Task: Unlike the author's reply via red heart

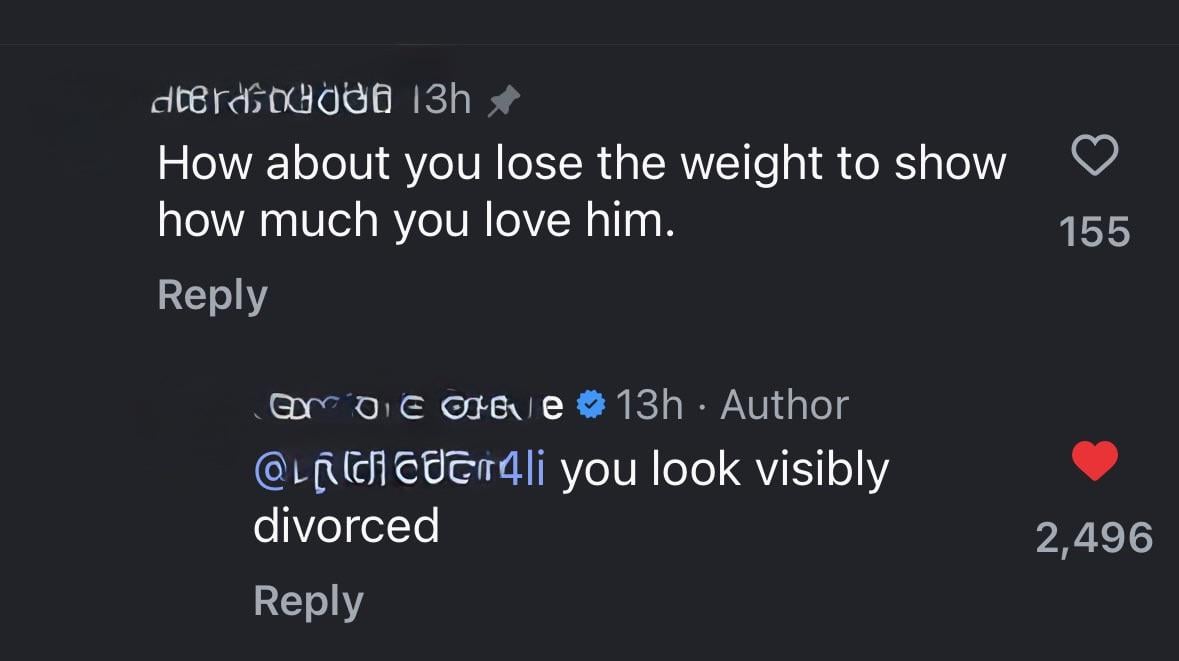Action: (1094, 462)
